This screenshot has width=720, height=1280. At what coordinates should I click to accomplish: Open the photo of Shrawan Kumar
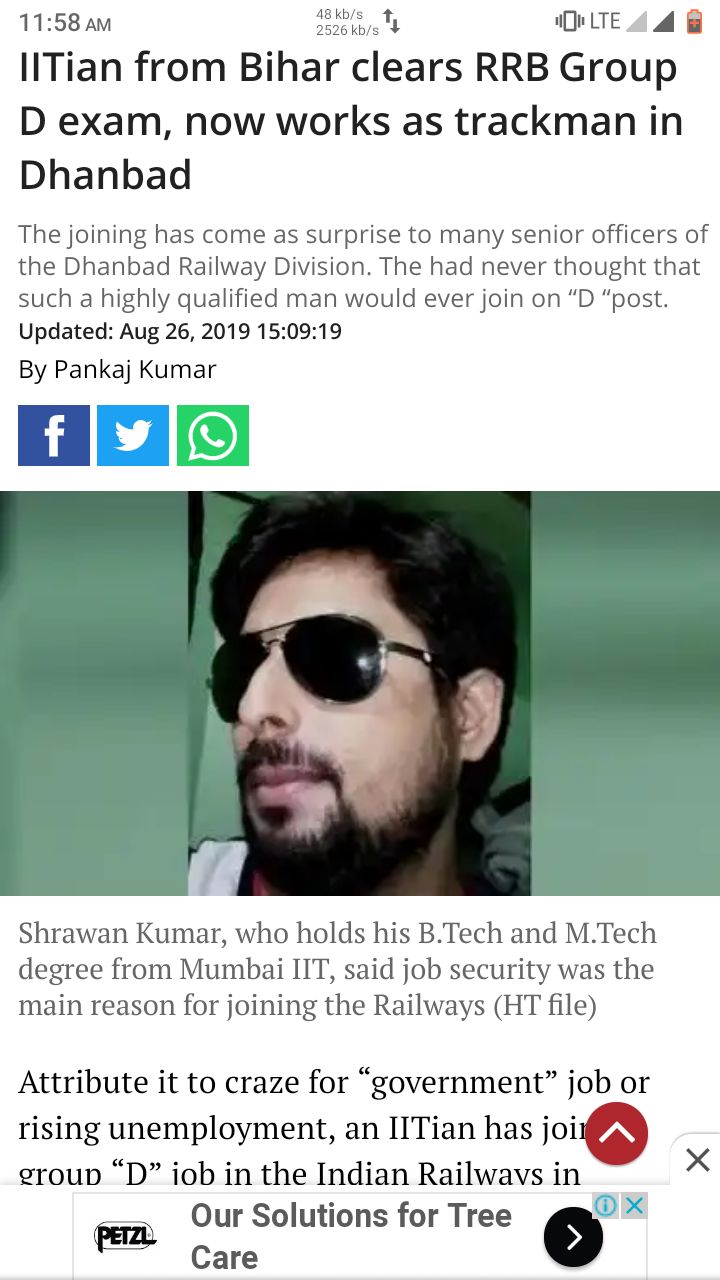pos(360,693)
